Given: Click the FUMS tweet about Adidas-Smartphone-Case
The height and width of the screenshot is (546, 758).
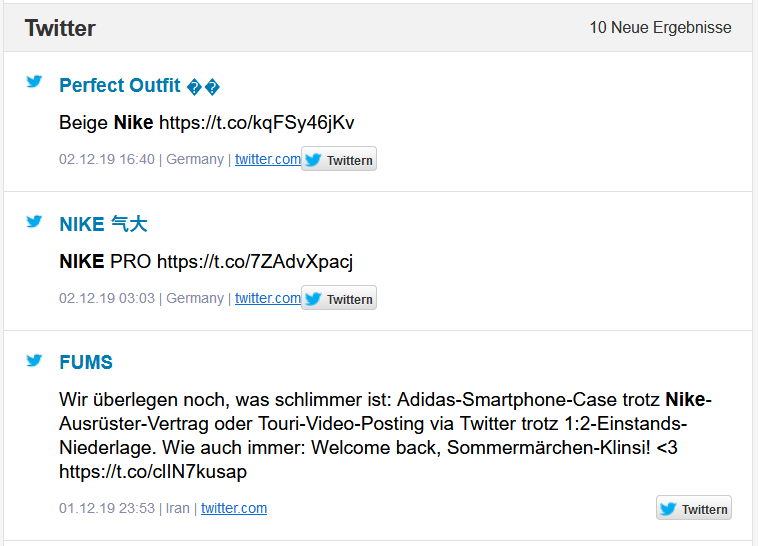Looking at the screenshot, I should point(385,435).
